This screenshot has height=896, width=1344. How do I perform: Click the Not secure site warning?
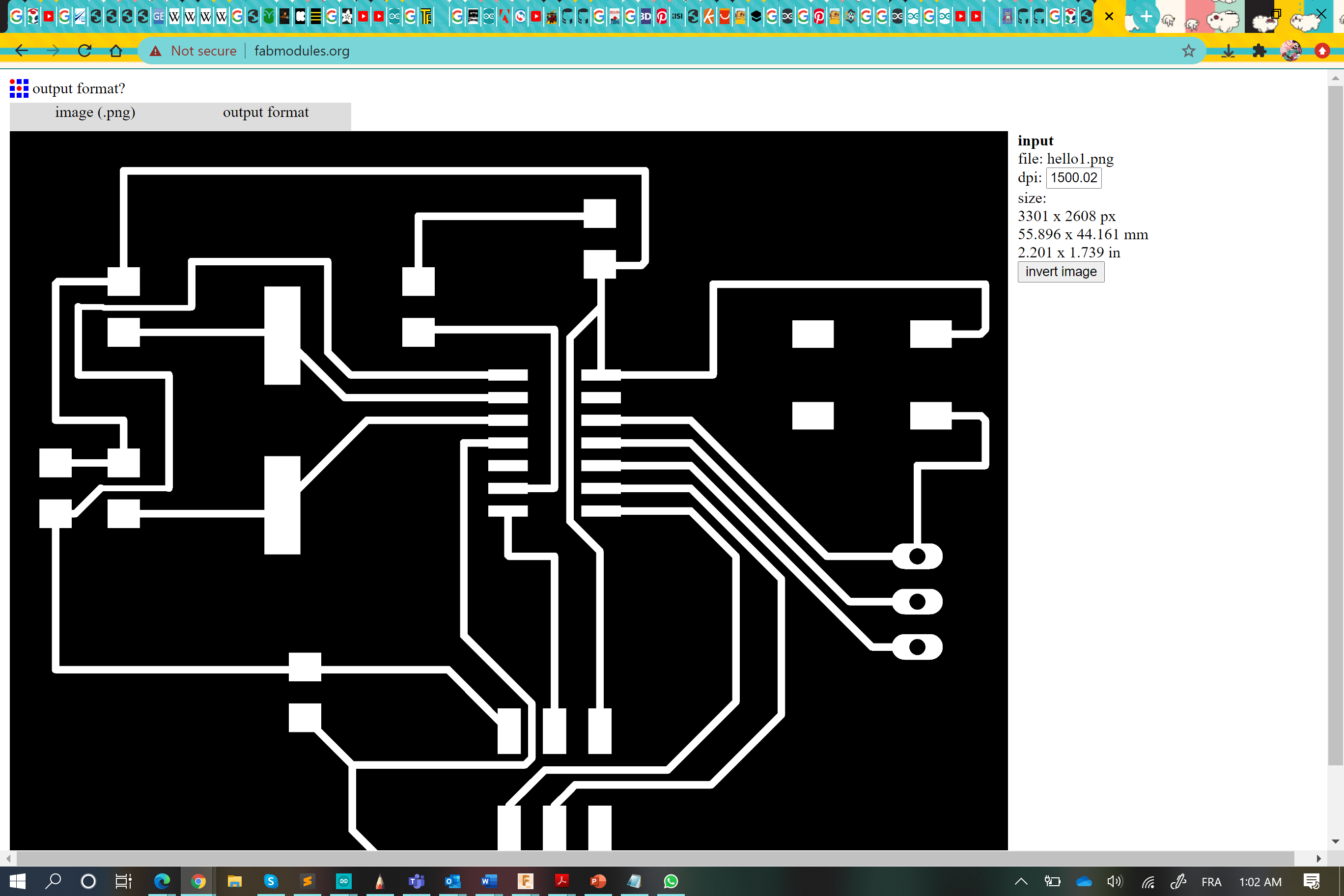coord(194,51)
